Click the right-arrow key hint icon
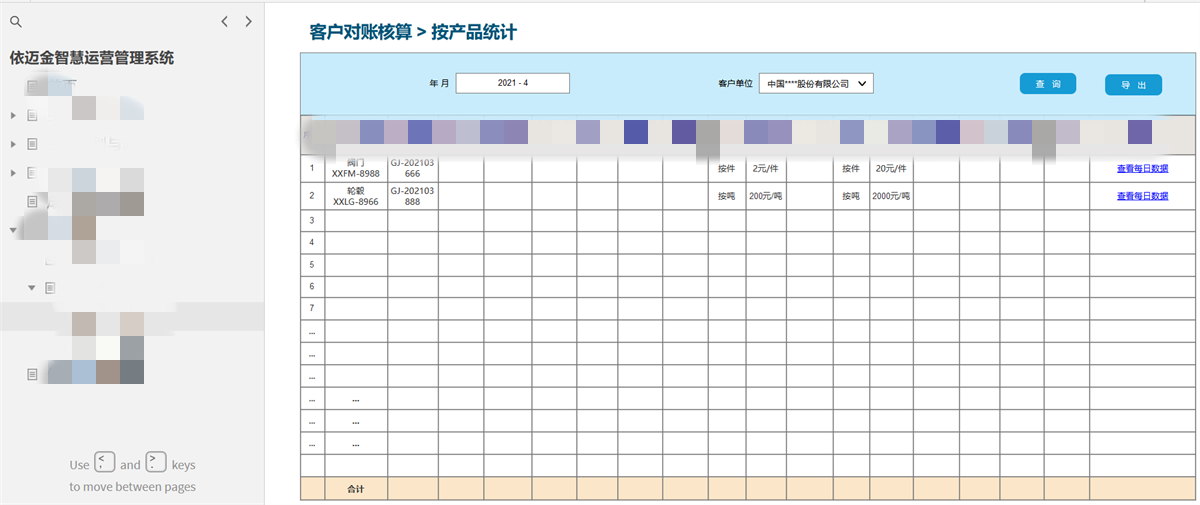Viewport: 1200px width, 505px height. (x=156, y=462)
